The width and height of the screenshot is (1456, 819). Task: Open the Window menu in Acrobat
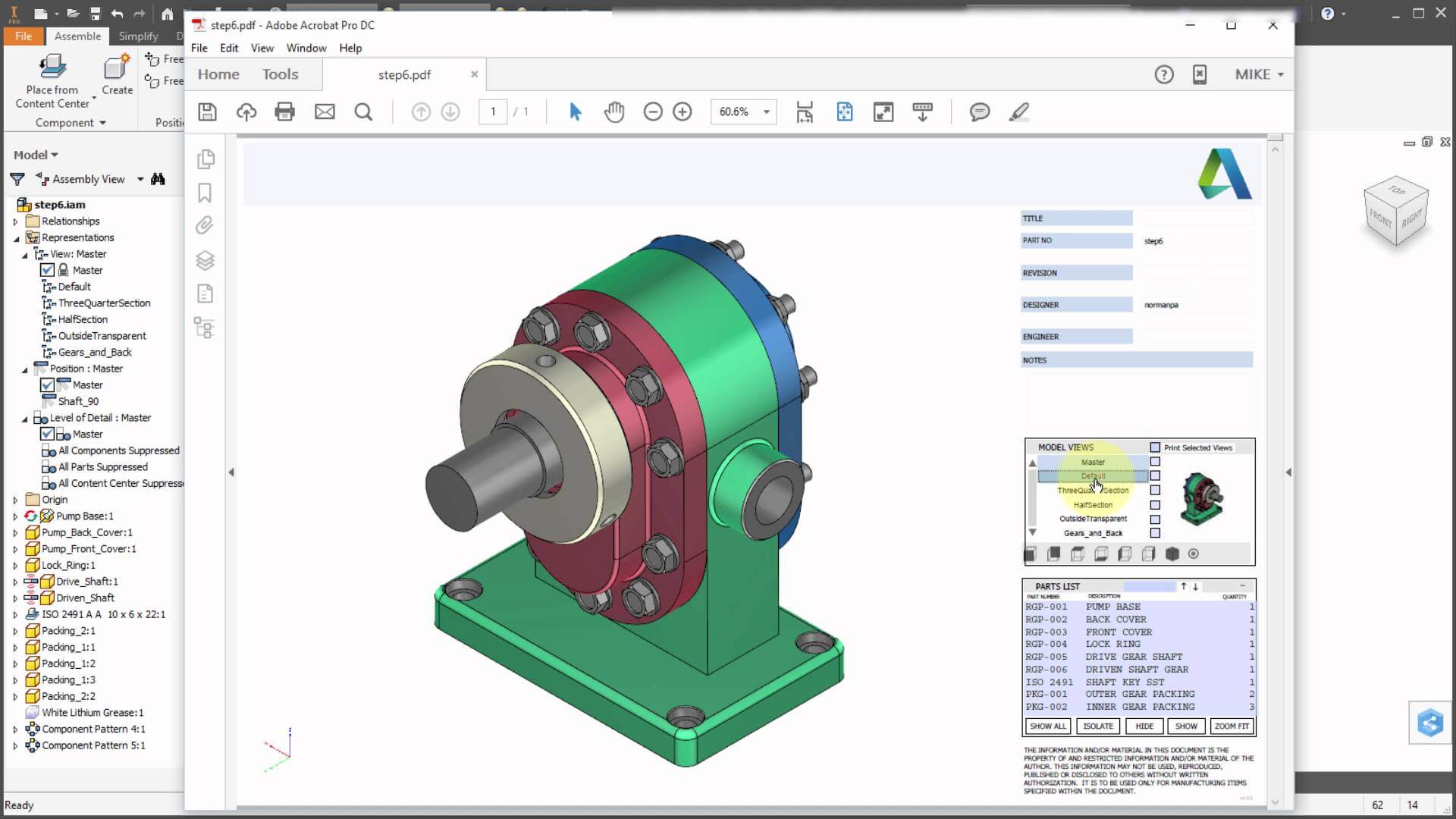pos(306,48)
